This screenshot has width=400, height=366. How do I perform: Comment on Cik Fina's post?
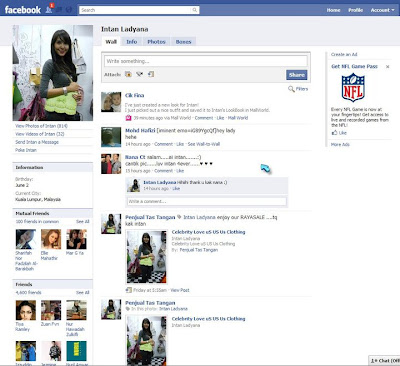click(204, 118)
